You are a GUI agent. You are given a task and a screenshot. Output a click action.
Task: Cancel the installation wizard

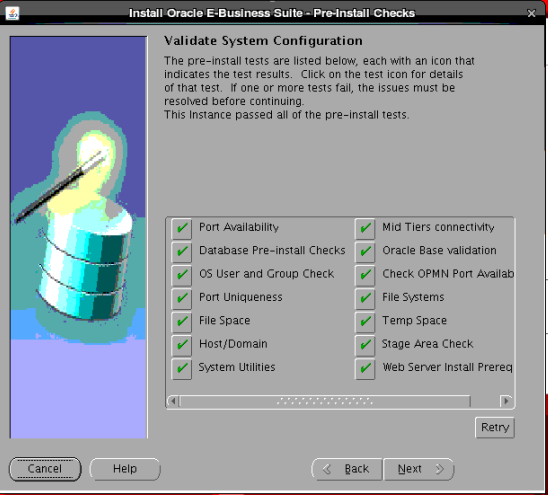tap(45, 469)
